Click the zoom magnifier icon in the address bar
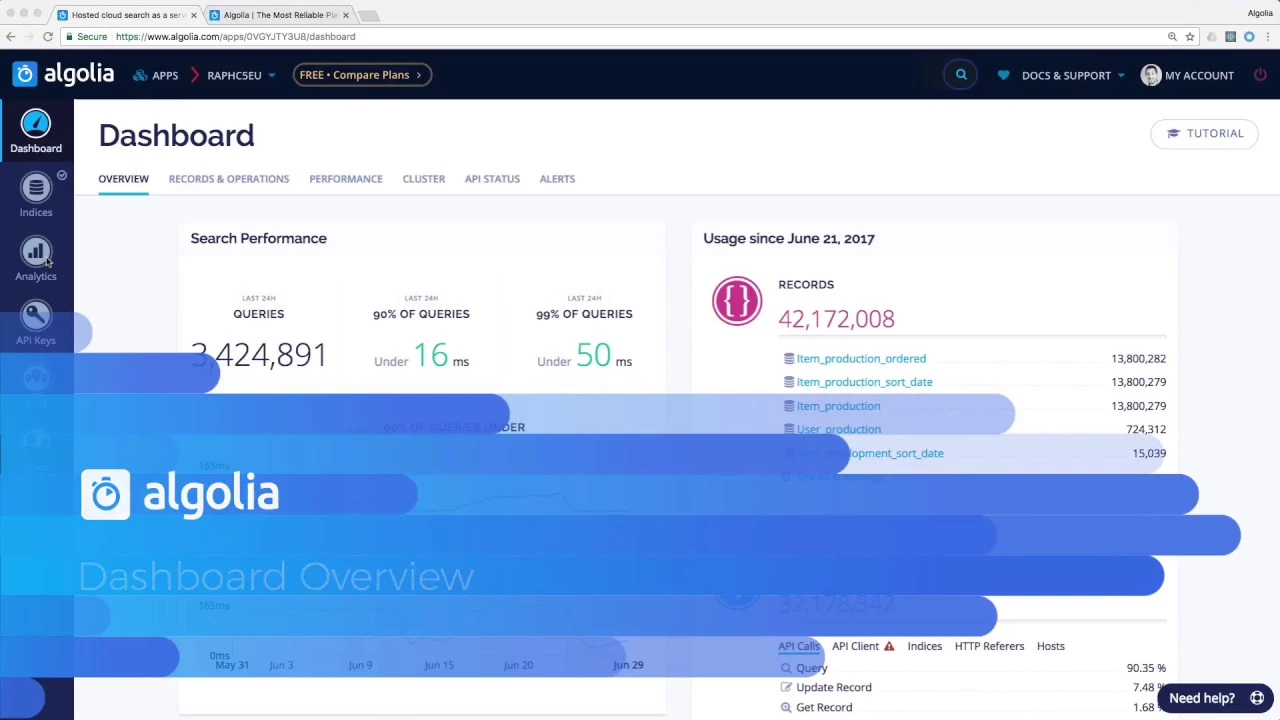Screen dimensions: 1280x720 (x=1172, y=36)
